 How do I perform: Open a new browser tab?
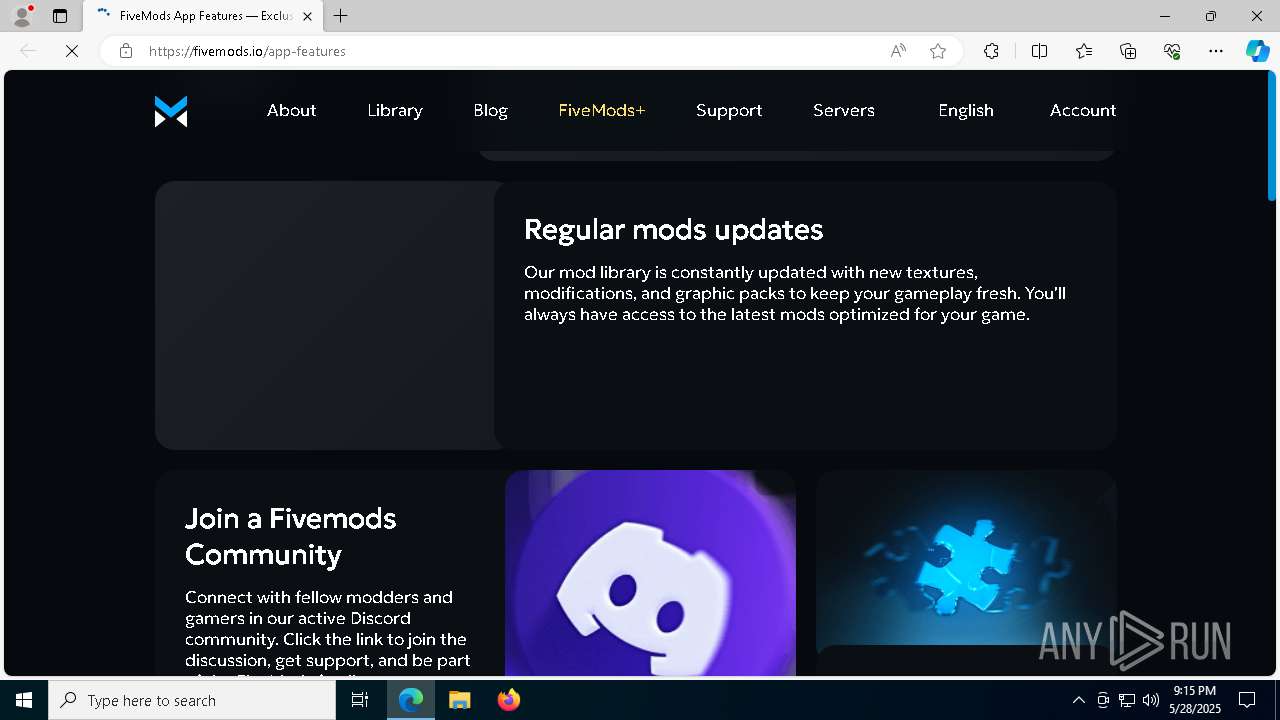point(341,16)
